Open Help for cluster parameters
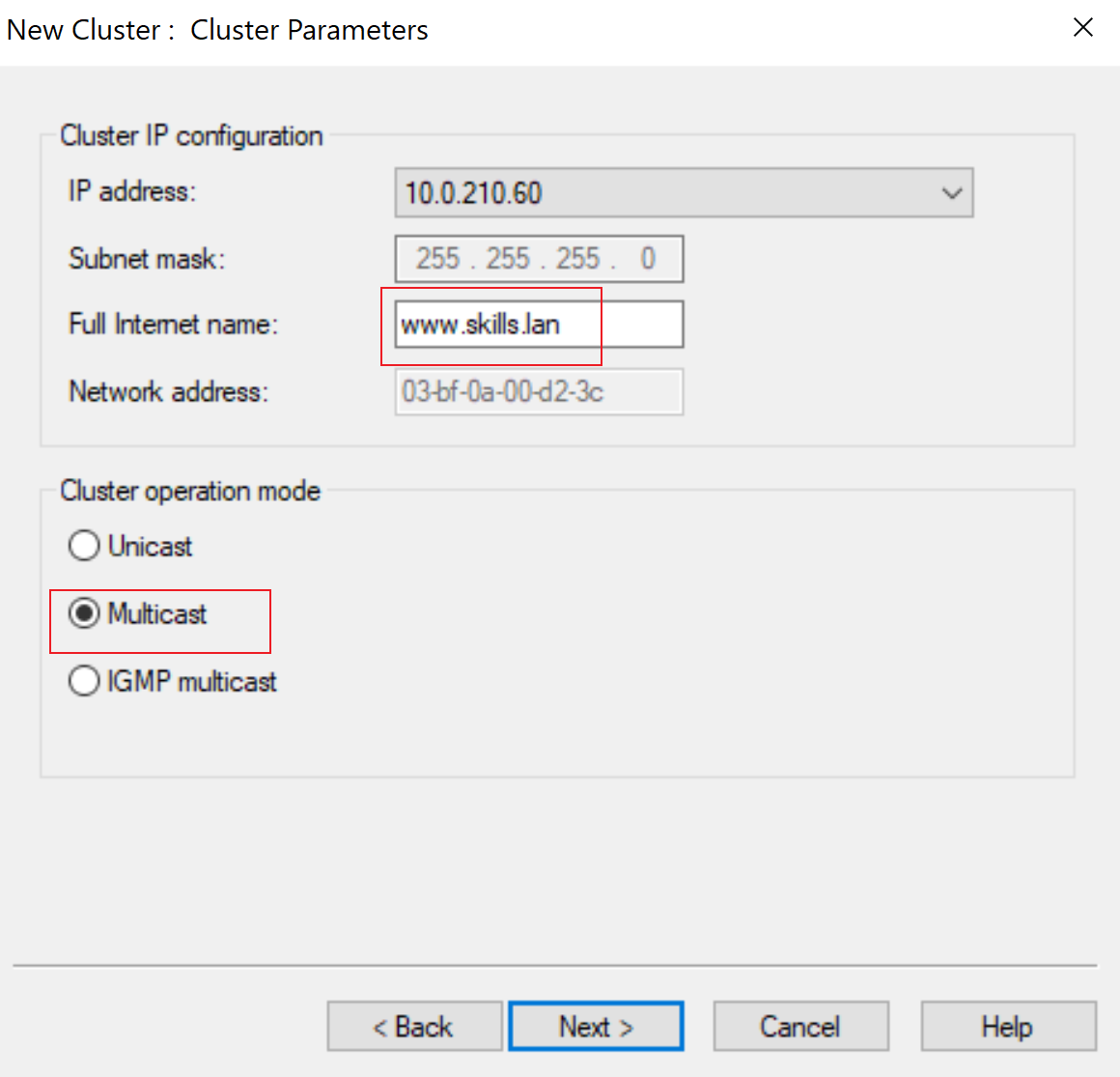This screenshot has height=1077, width=1120. (x=1009, y=1026)
